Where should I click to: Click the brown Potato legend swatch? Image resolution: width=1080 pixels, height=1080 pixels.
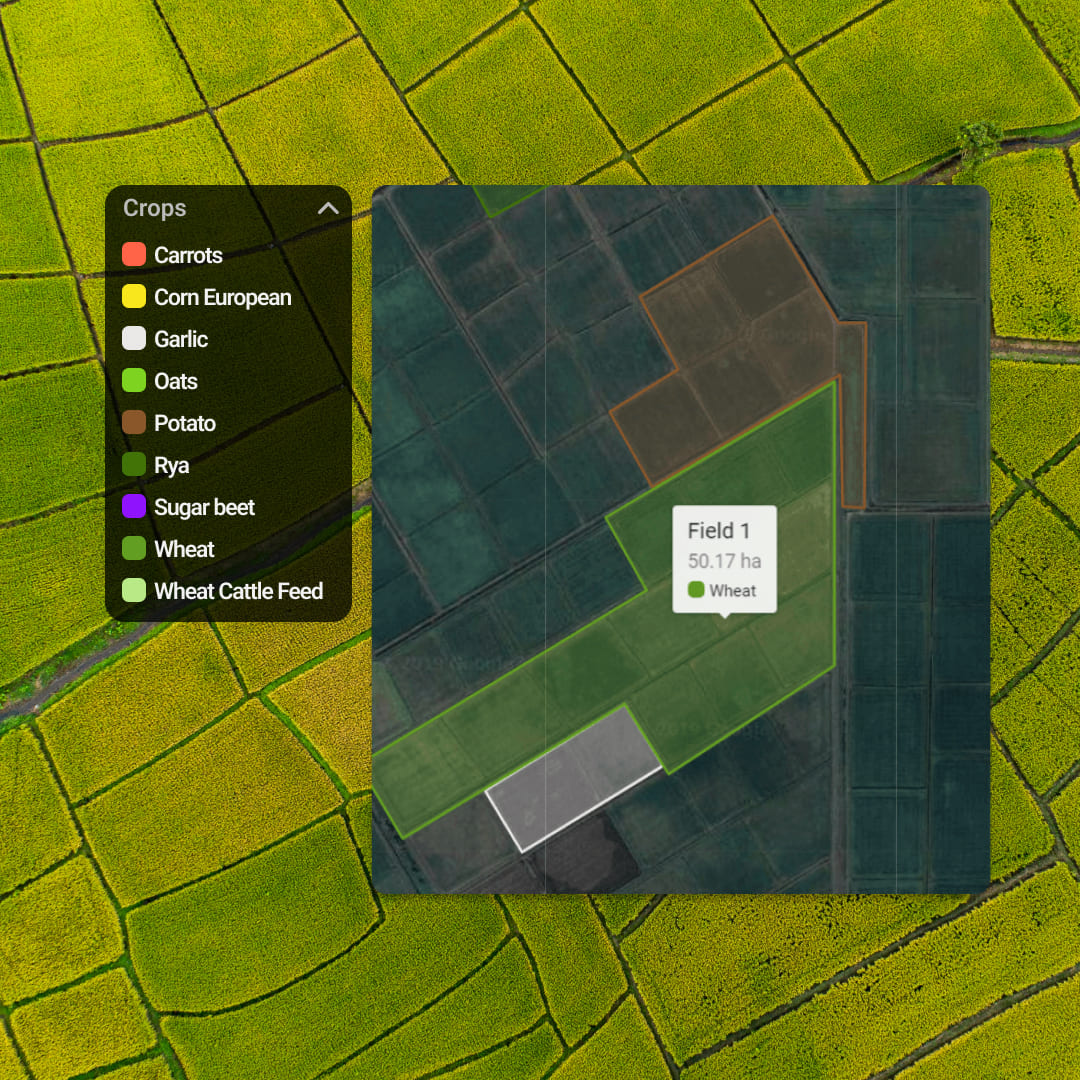[x=134, y=423]
